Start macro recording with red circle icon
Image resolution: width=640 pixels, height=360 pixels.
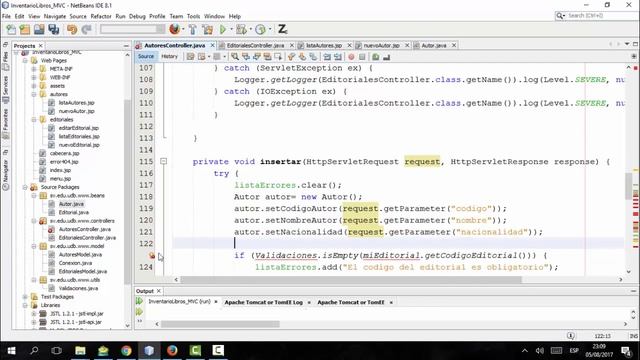[x=351, y=57]
